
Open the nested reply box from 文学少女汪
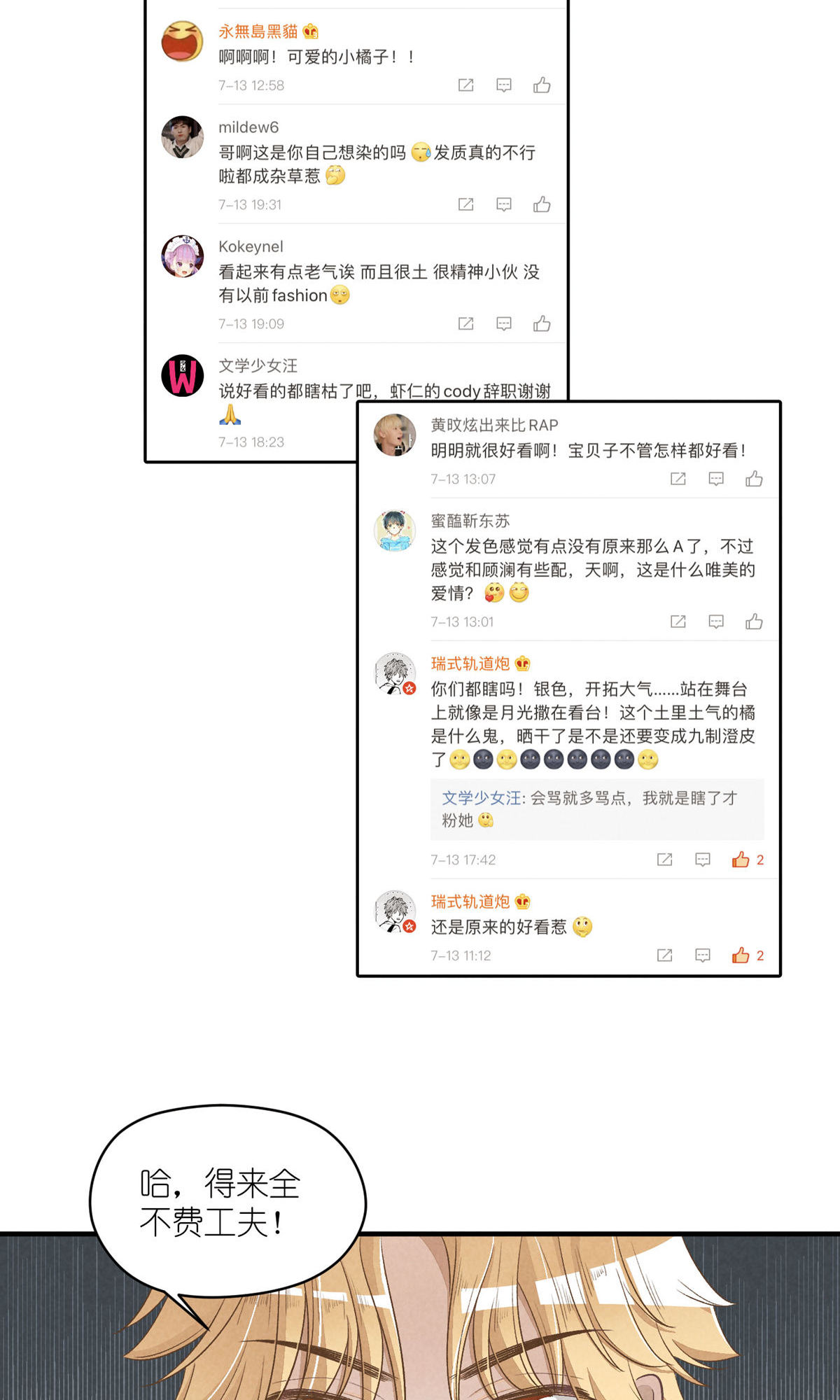click(597, 809)
